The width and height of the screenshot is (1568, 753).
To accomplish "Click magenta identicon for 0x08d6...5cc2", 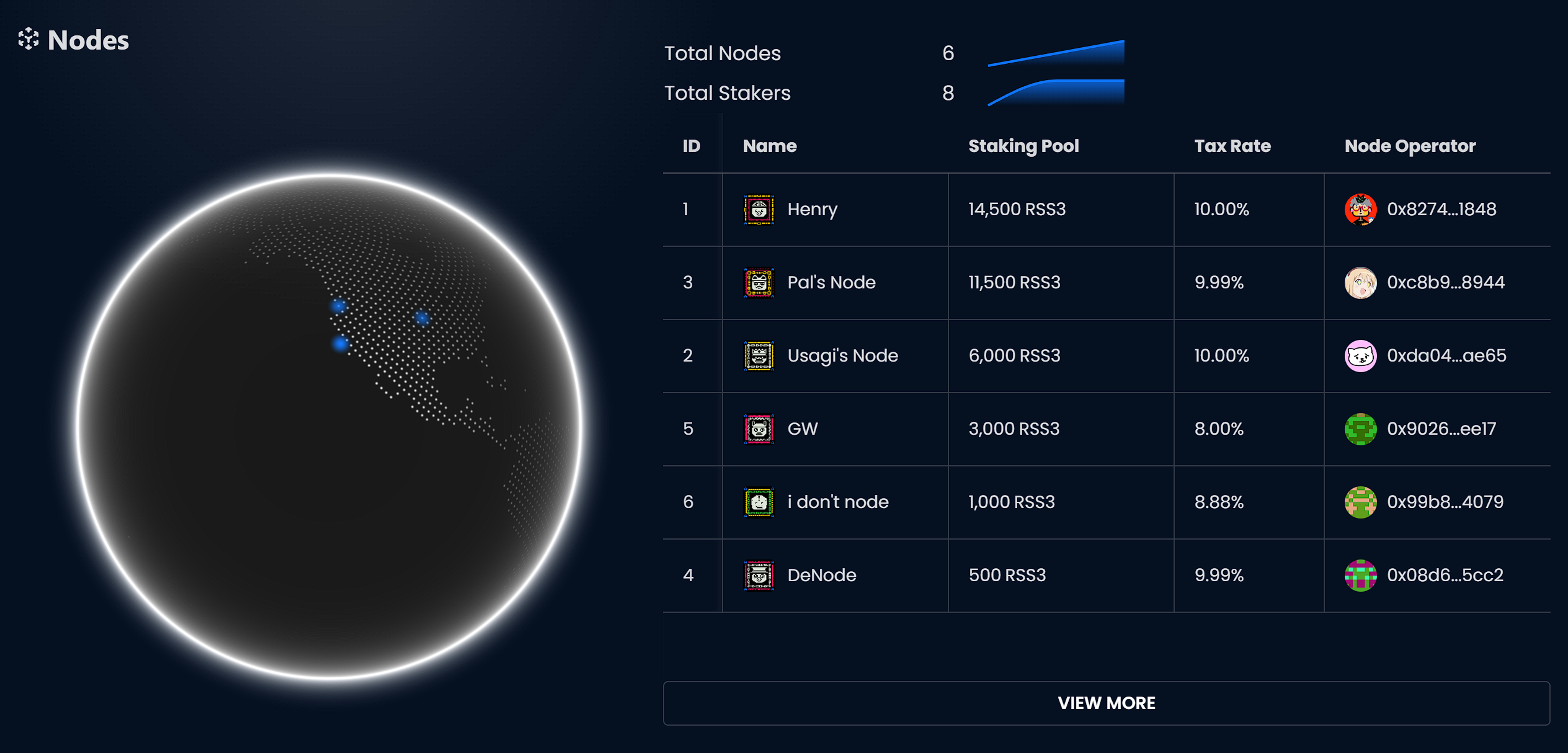I will coord(1360,576).
